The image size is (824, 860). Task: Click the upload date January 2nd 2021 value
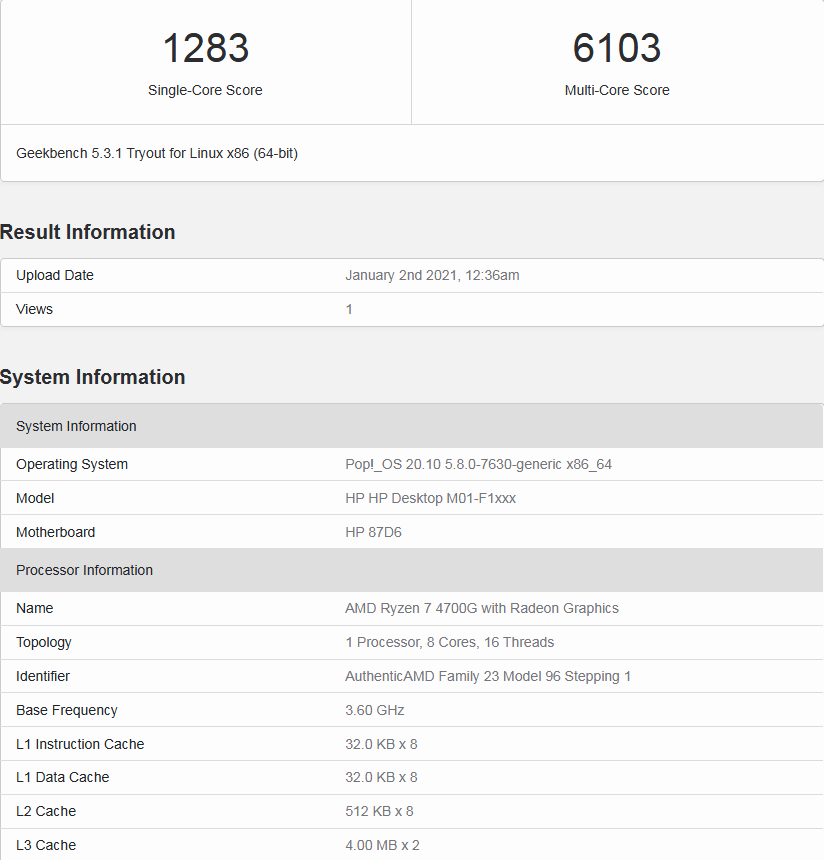pos(432,275)
